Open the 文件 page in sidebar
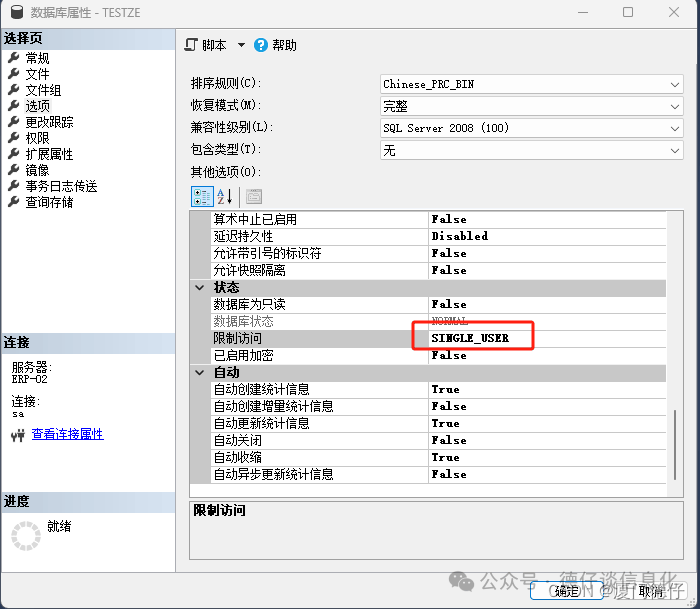700x609 pixels. tap(37, 74)
